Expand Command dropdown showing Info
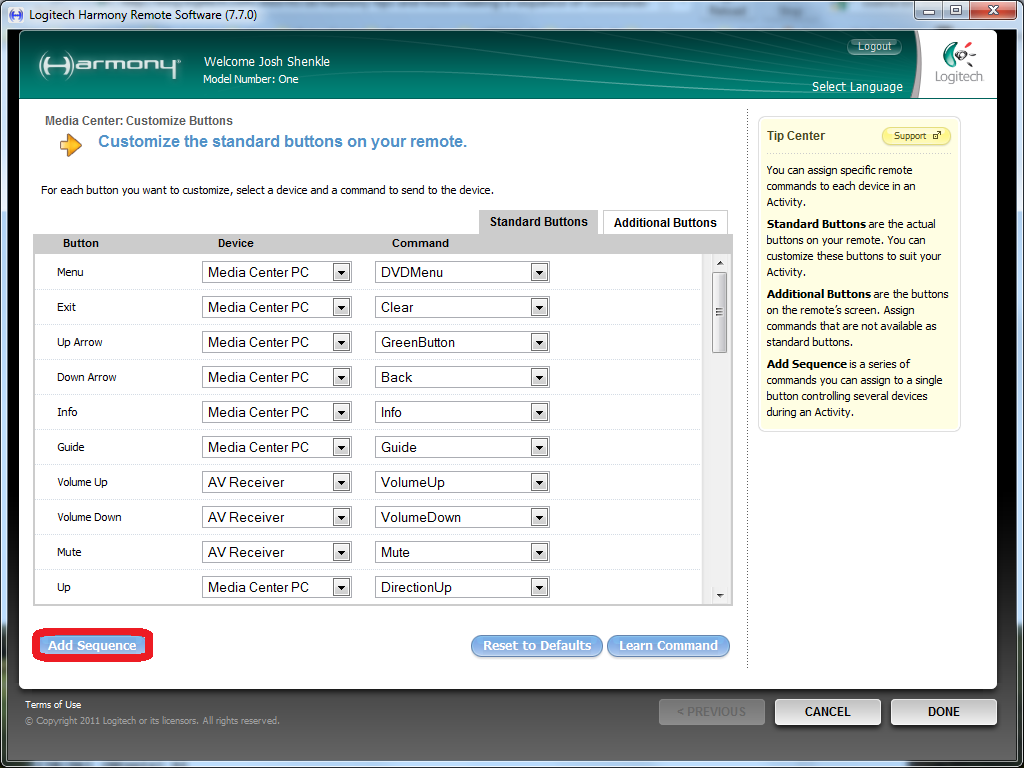Image resolution: width=1024 pixels, height=768 pixels. tap(462, 412)
